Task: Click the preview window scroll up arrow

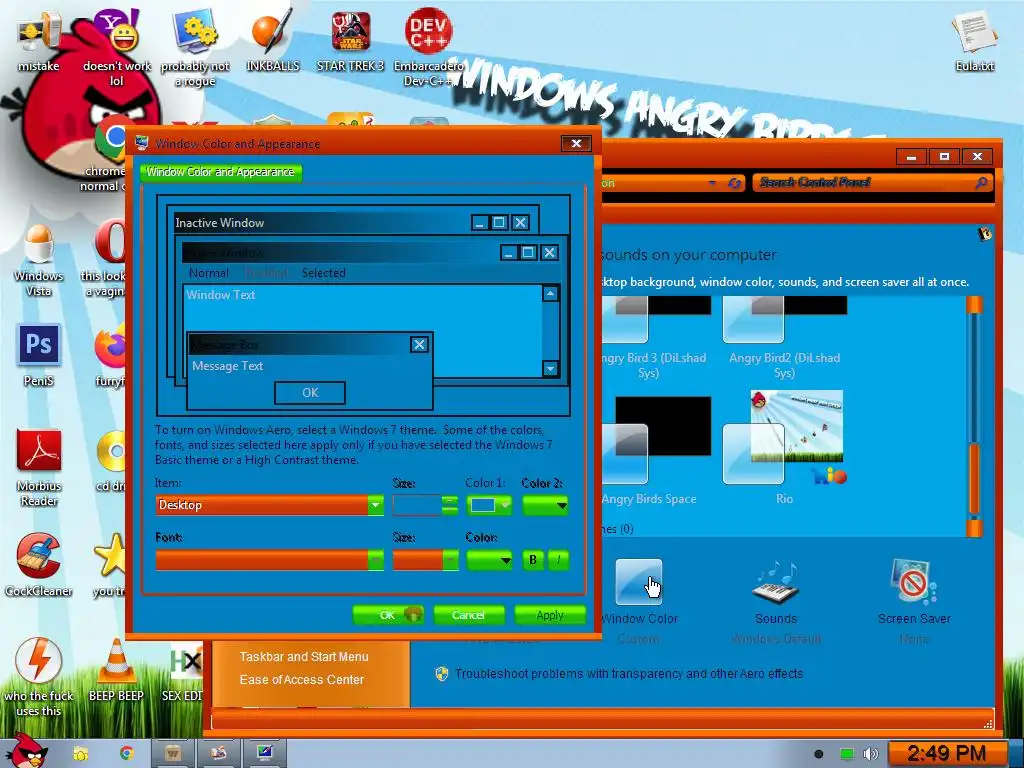Action: click(551, 294)
